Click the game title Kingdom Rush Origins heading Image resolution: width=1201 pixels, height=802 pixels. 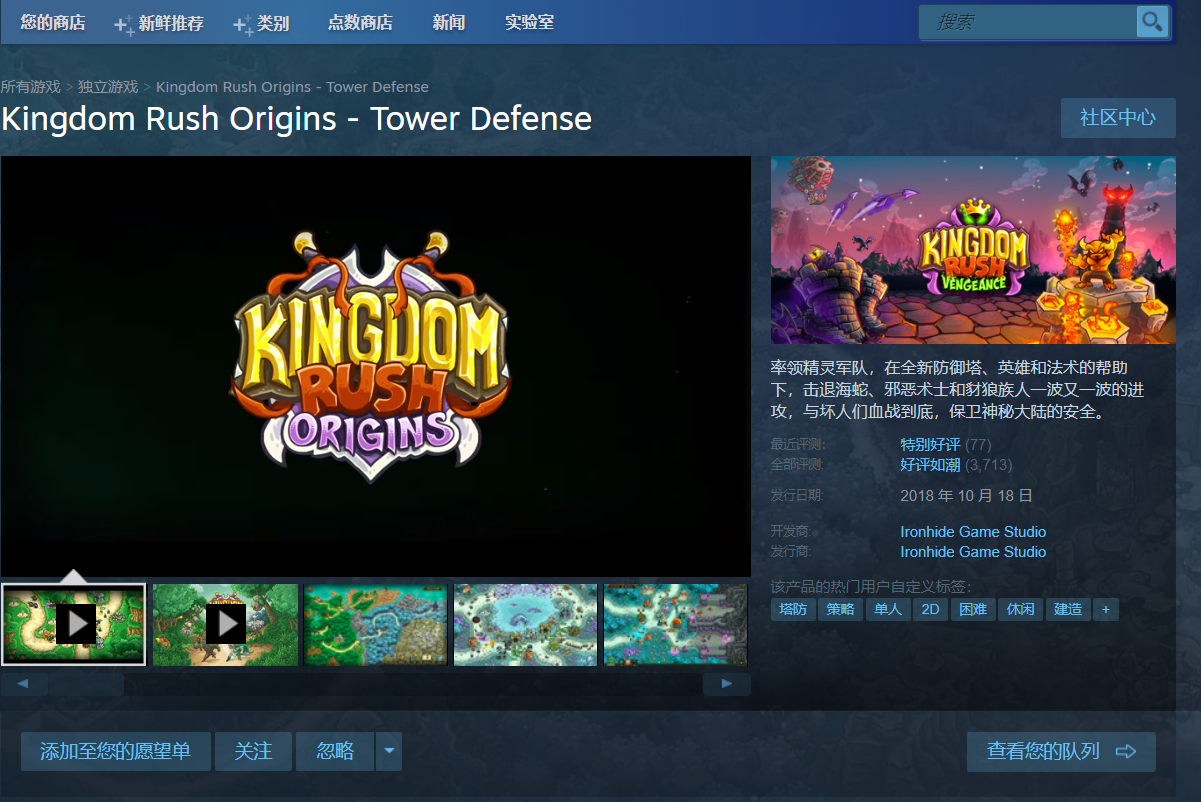point(297,119)
